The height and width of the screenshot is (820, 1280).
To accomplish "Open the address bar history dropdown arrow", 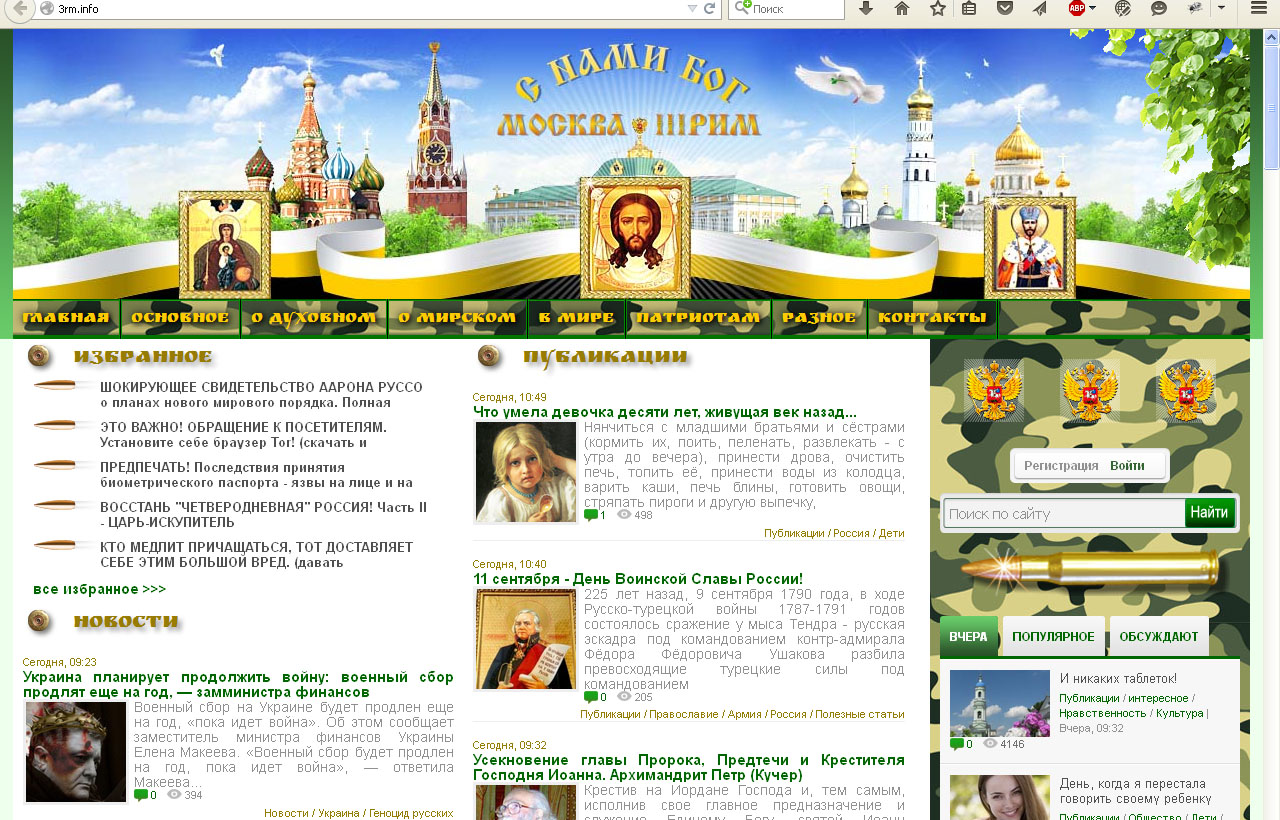I will point(692,8).
